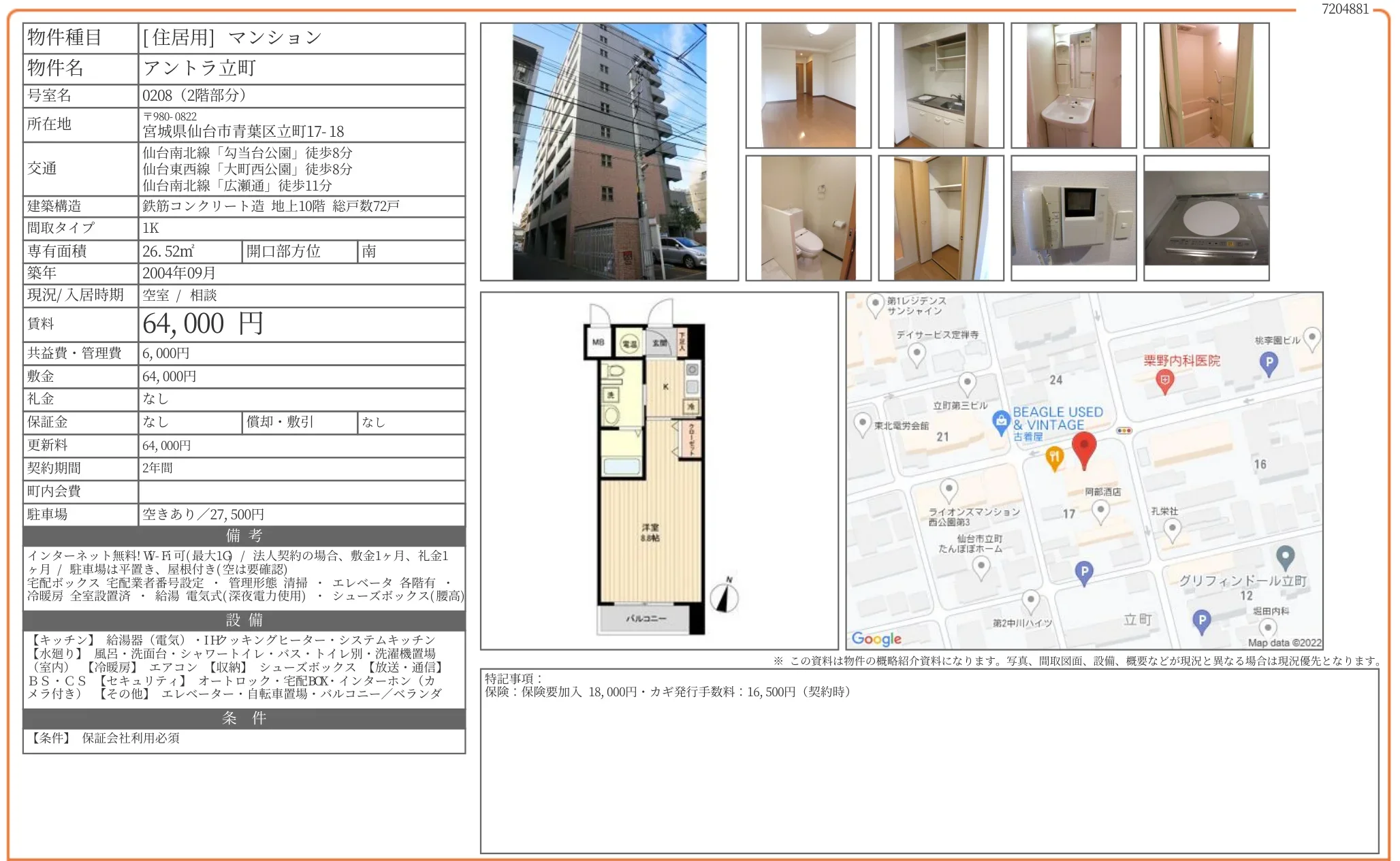Click the gray pin at グリフィンドール立町
1400x861 pixels.
point(1286,557)
